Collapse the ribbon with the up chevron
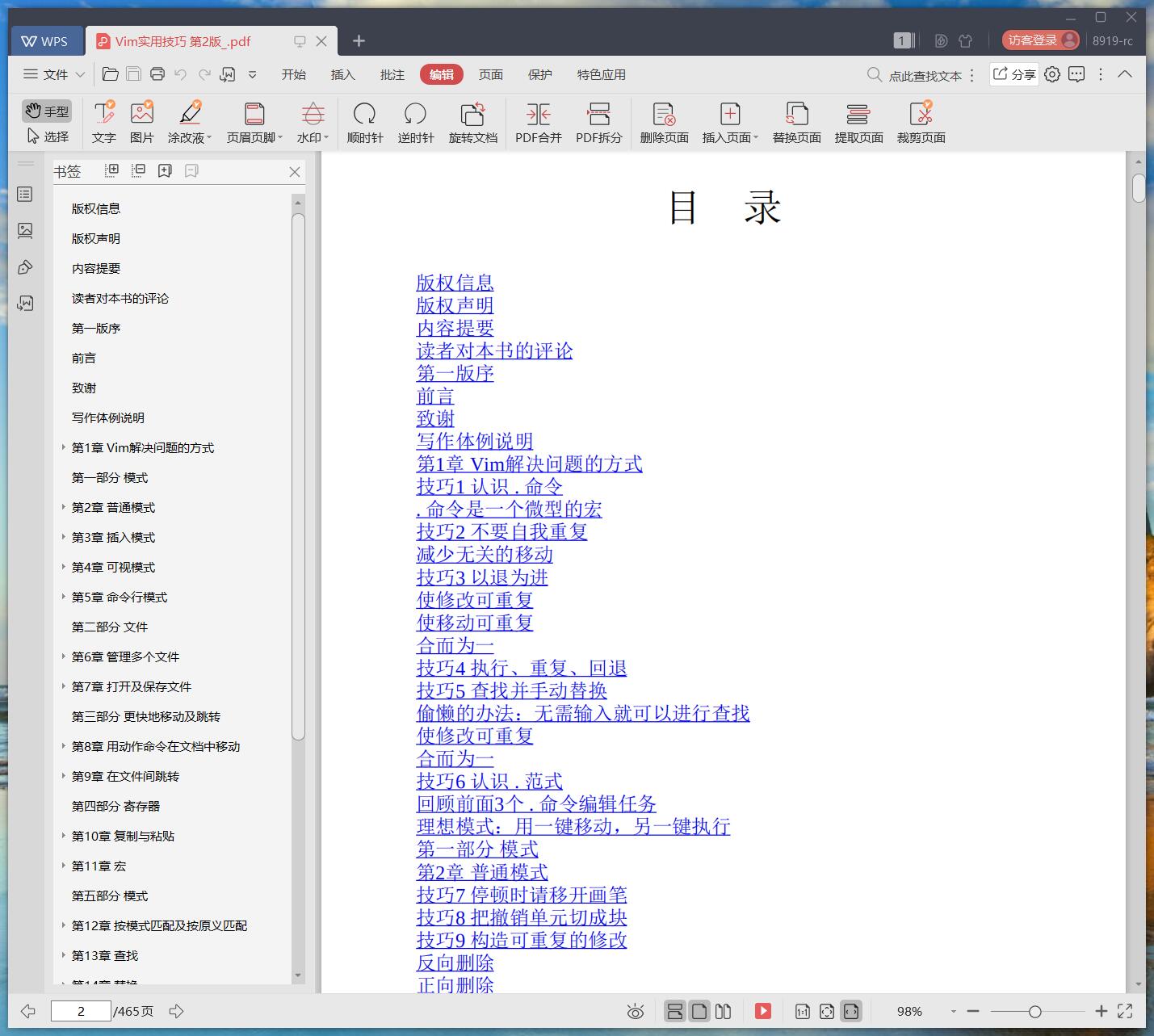1154x1036 pixels. point(1125,74)
